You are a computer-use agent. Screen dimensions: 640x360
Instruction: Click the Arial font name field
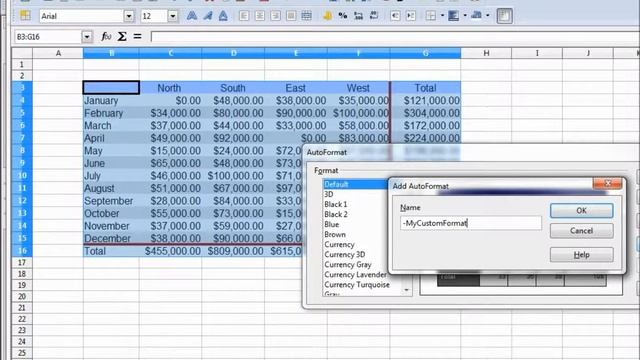tap(82, 16)
